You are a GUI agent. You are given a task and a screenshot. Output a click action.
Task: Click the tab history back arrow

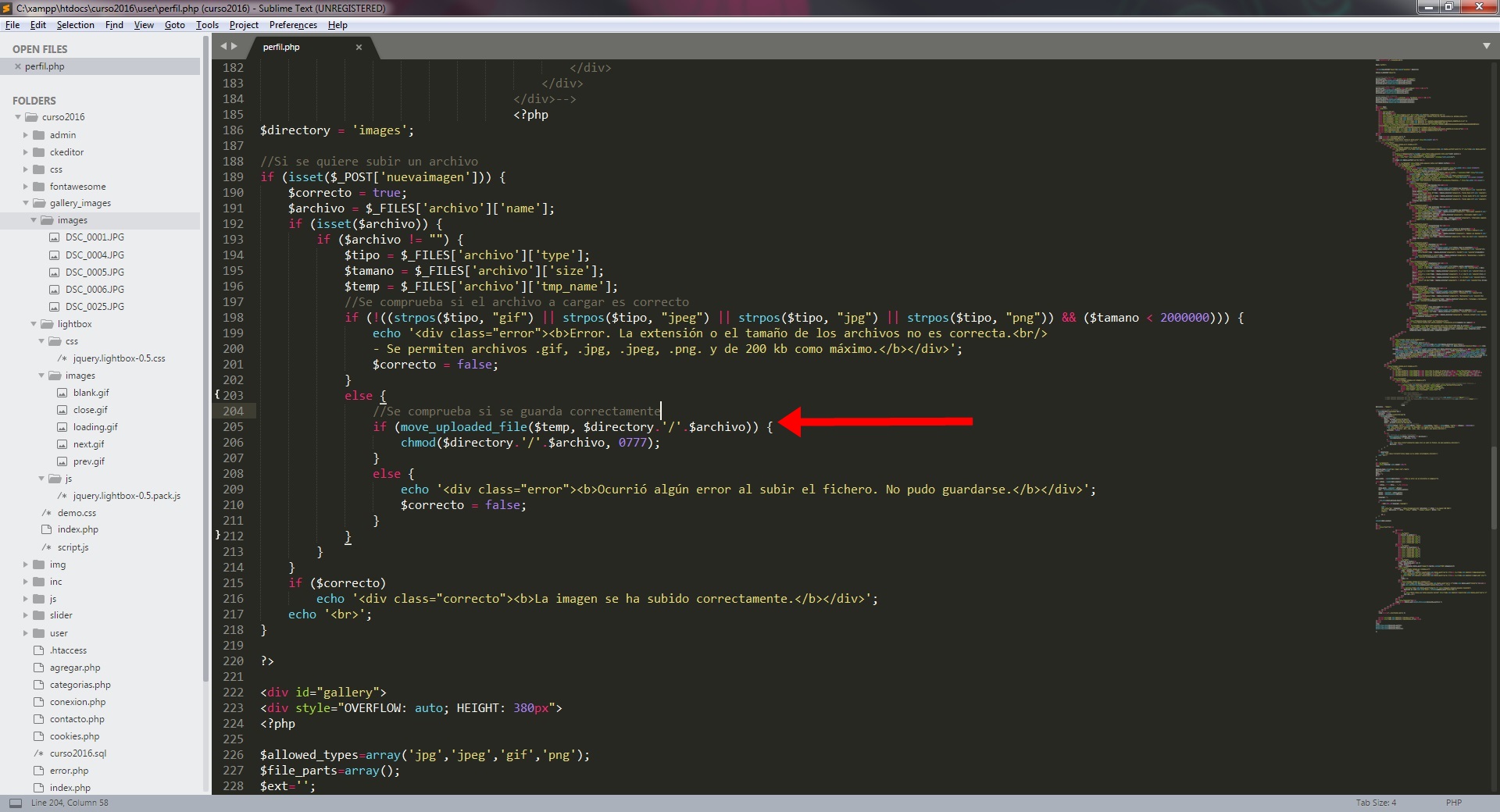point(223,46)
